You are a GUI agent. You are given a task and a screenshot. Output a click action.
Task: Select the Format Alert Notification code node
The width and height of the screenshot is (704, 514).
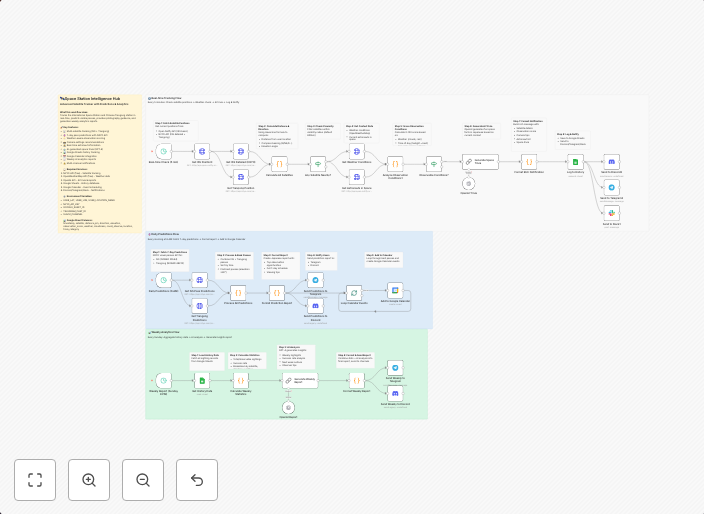[528, 162]
